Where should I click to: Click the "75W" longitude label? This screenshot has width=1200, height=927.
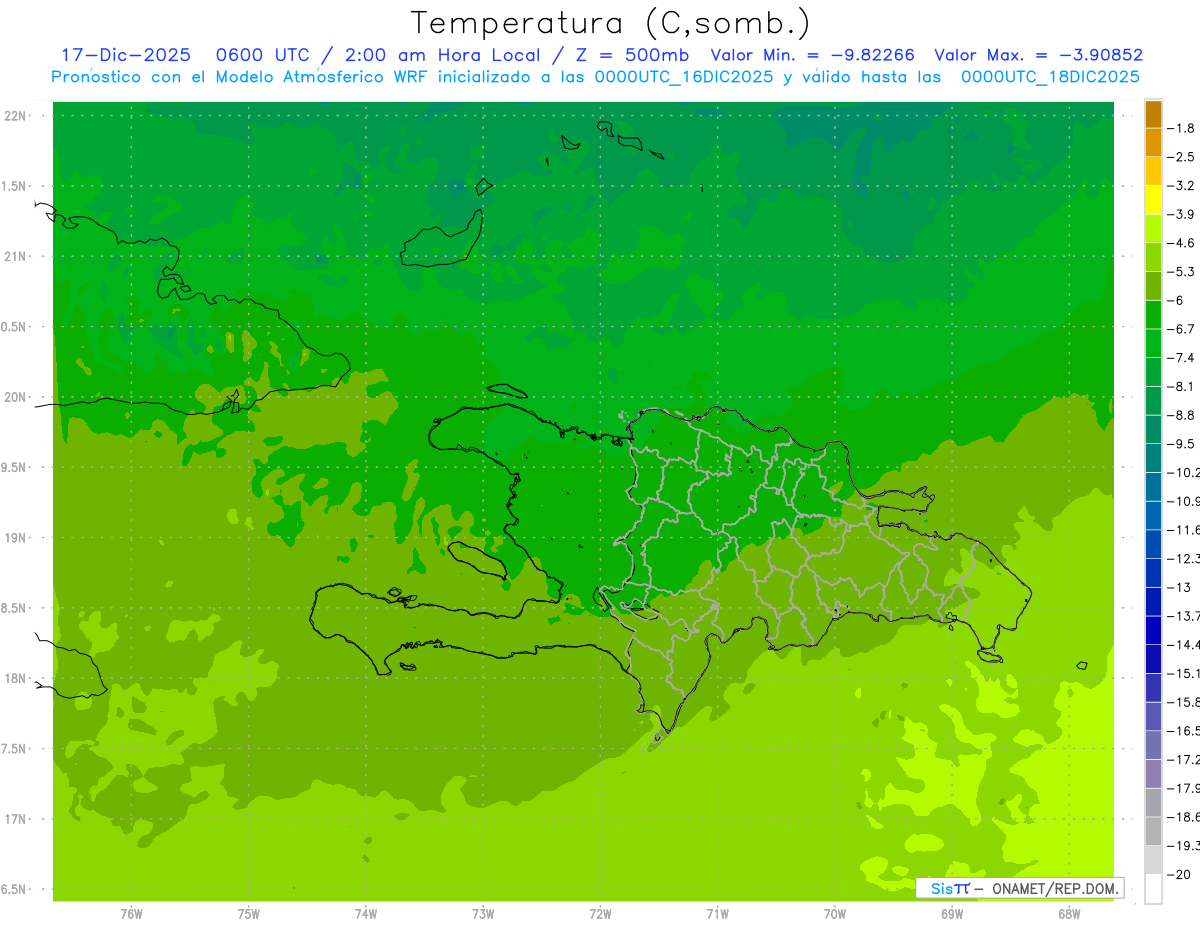pyautogui.click(x=249, y=913)
